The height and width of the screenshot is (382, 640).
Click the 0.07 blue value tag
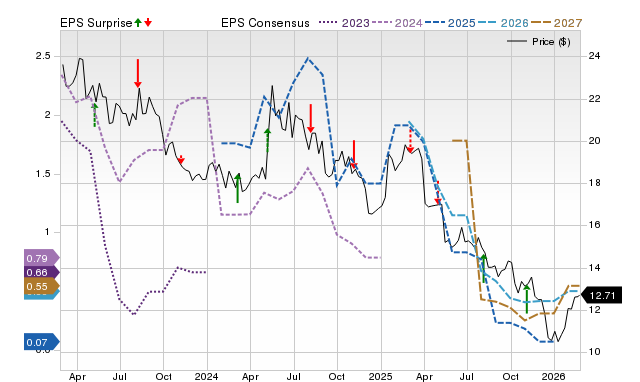(x=41, y=342)
